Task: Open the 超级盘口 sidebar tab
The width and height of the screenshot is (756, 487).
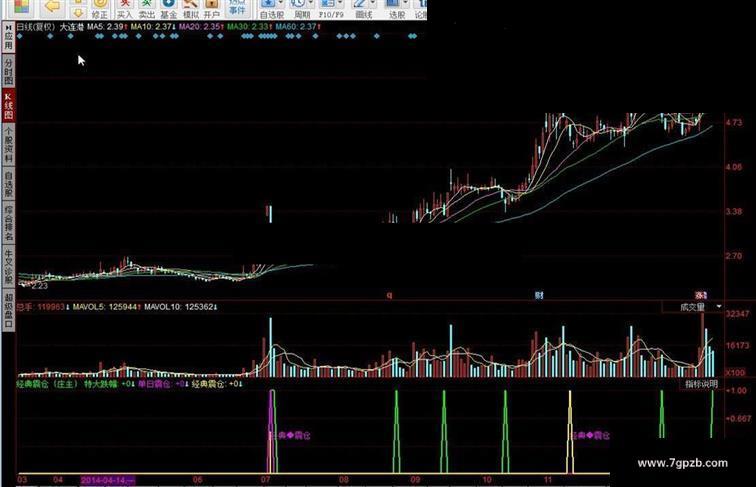Action: (x=8, y=310)
